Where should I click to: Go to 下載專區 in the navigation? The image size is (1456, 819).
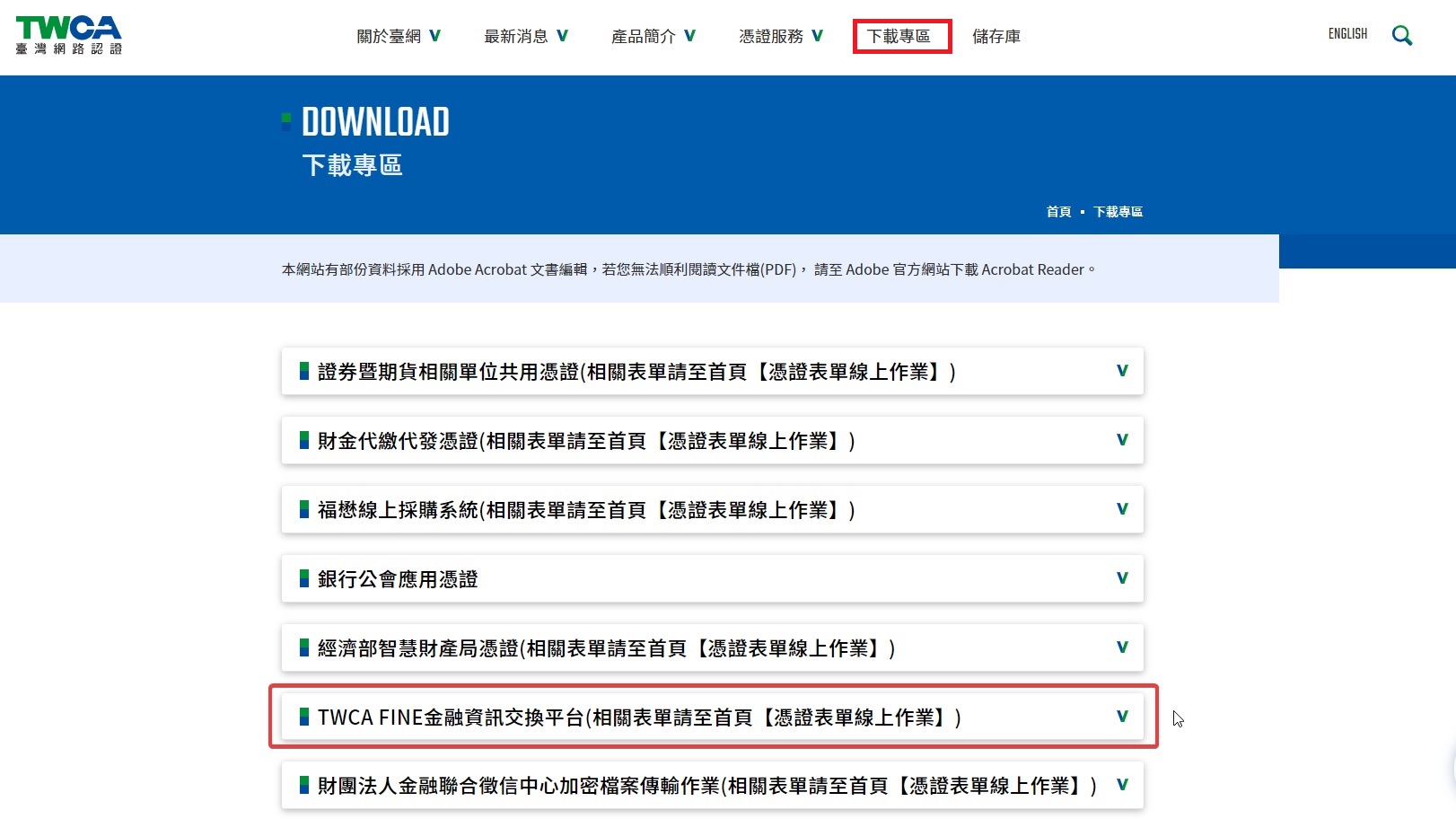pyautogui.click(x=899, y=37)
